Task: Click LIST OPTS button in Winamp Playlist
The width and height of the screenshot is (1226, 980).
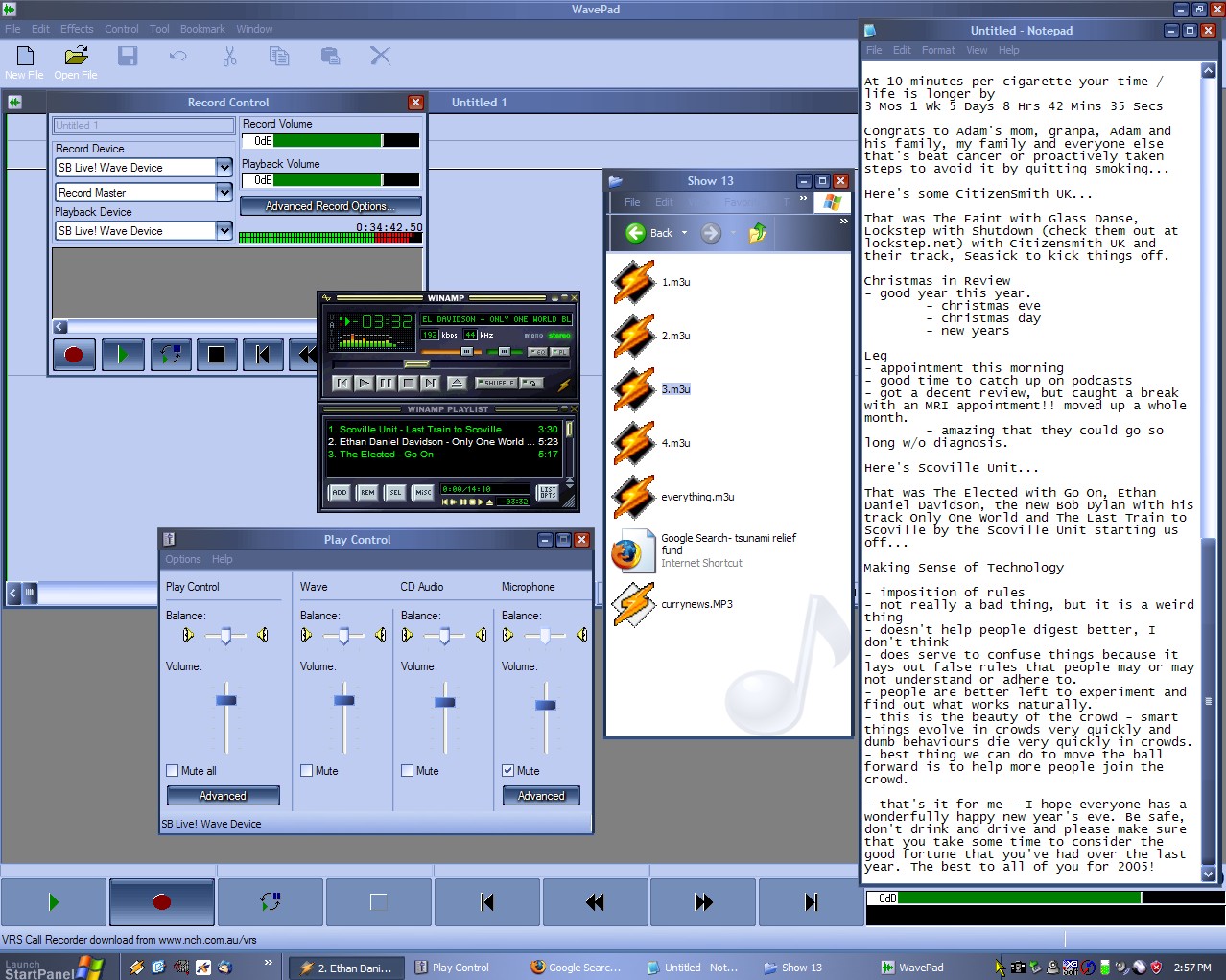Action: coord(548,492)
